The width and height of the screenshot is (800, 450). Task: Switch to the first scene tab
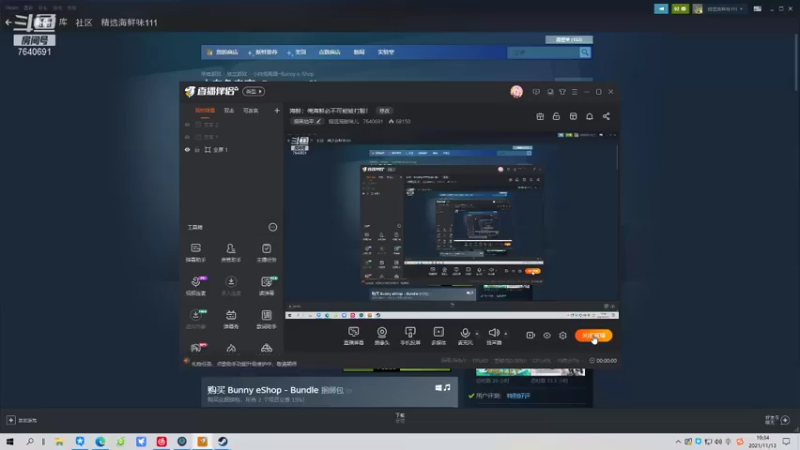click(x=205, y=111)
